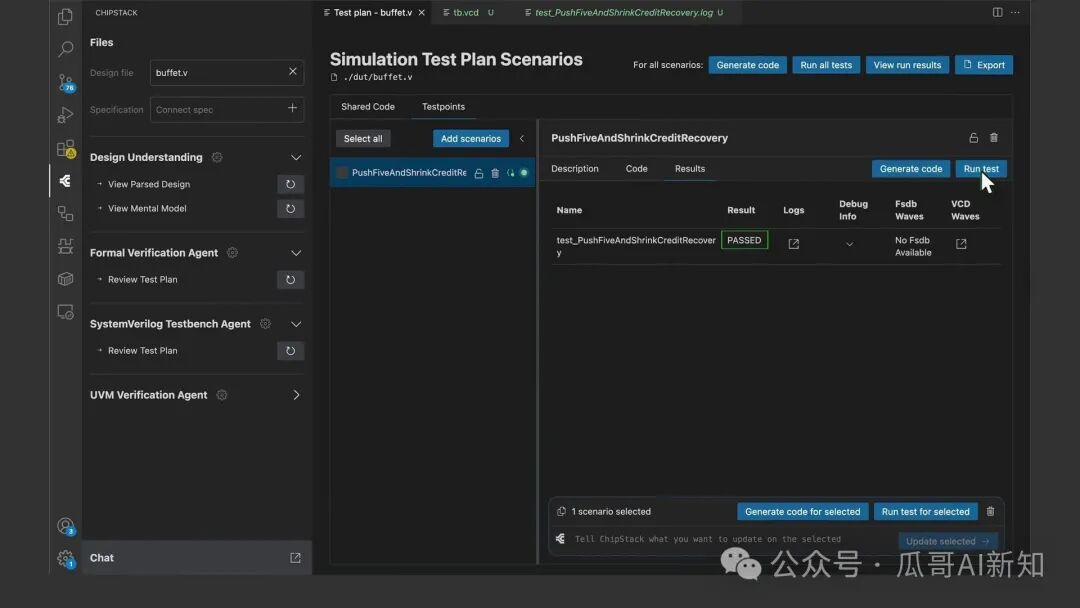Click the PASSED result badge

tap(744, 240)
